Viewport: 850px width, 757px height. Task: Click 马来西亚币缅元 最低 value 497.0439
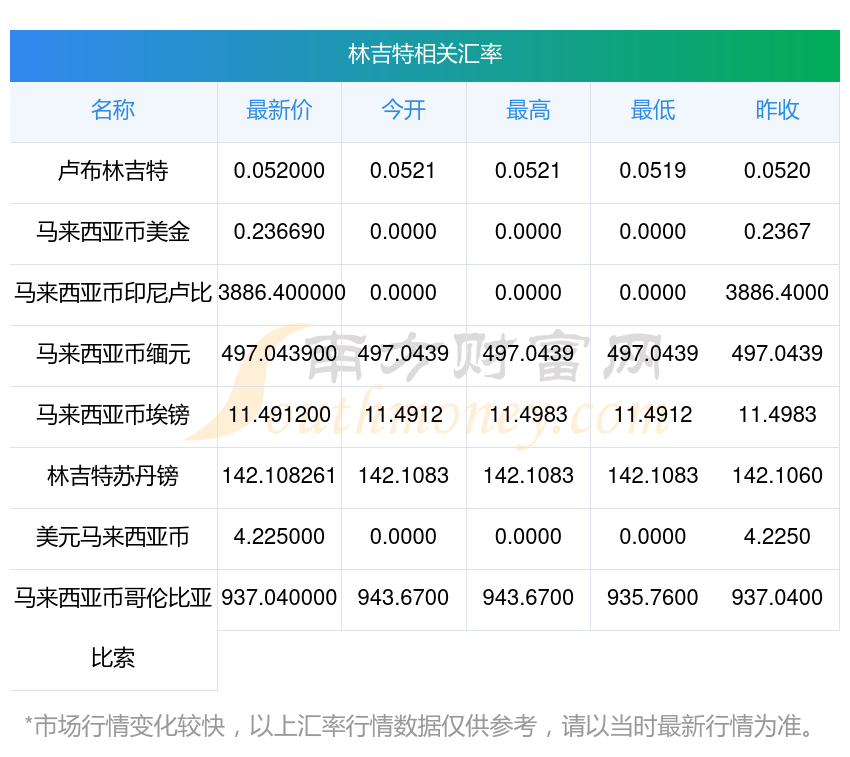[x=653, y=354]
